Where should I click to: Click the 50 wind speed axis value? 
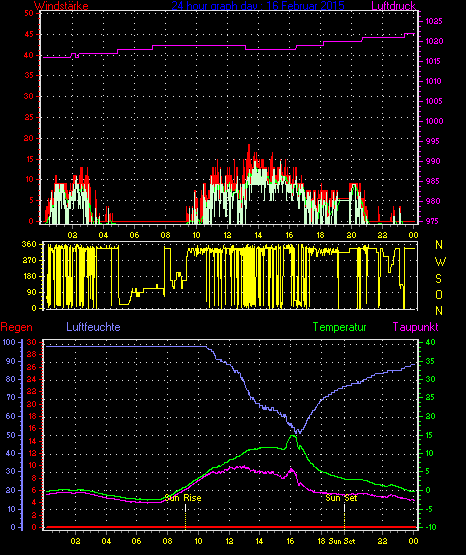coord(29,13)
